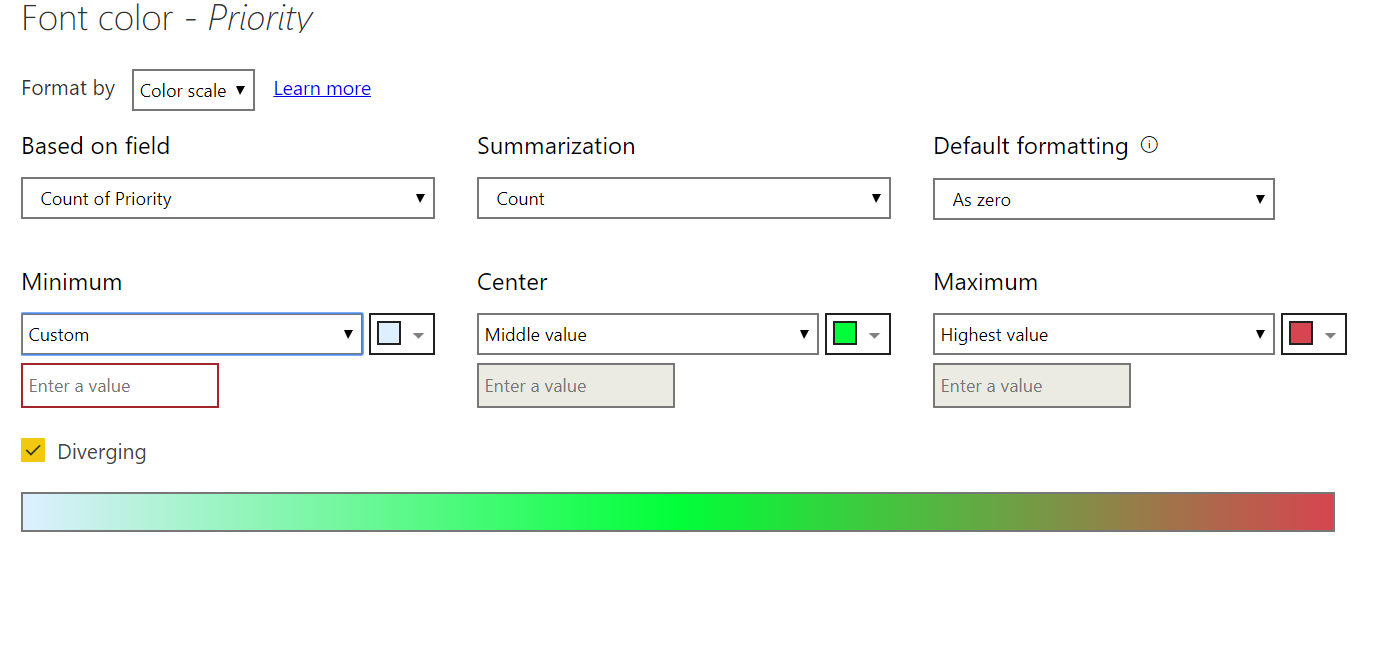This screenshot has width=1376, height=660.
Task: Click the Center heading text
Action: pos(513,282)
